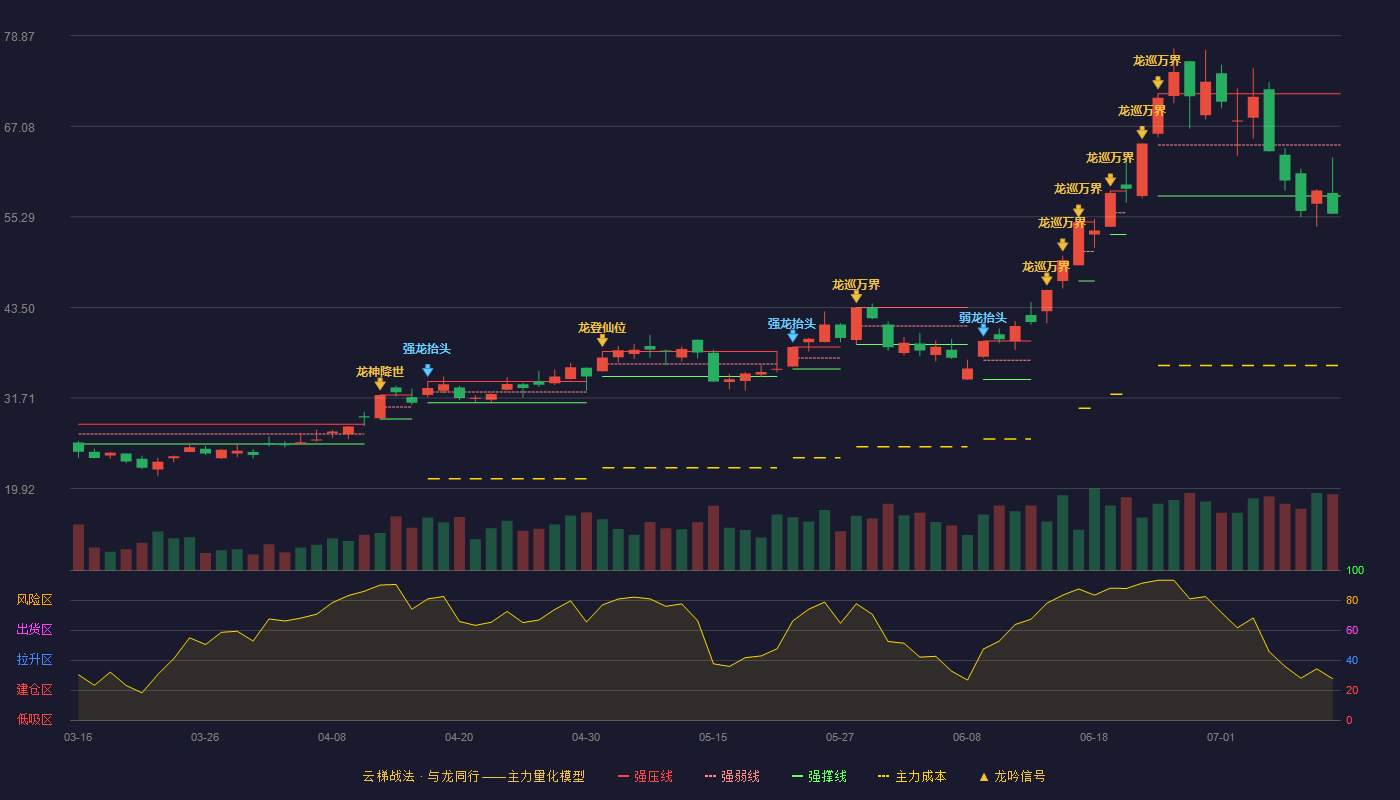Click the blue 强龙抬头 arrow near 04-20
Image resolution: width=1400 pixels, height=800 pixels.
428,371
